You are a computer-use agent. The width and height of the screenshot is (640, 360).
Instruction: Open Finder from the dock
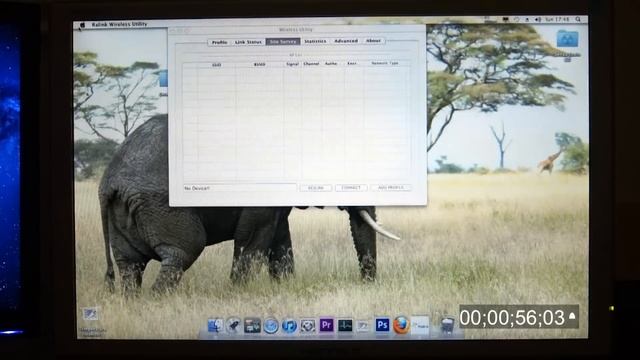[215, 326]
